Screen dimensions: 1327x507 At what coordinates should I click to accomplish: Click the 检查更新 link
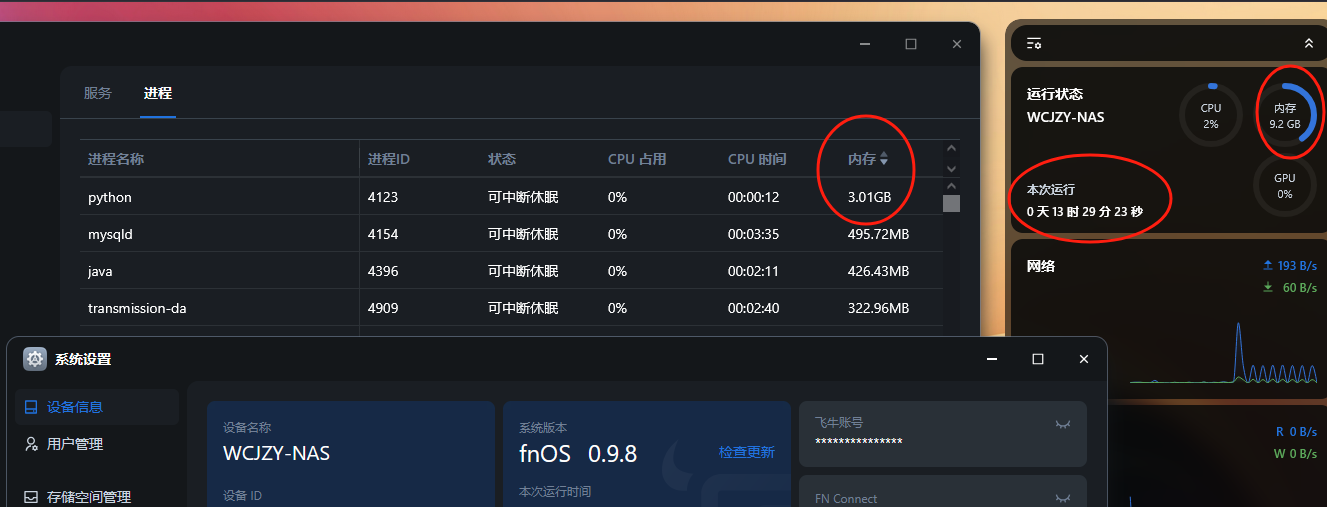pyautogui.click(x=746, y=452)
